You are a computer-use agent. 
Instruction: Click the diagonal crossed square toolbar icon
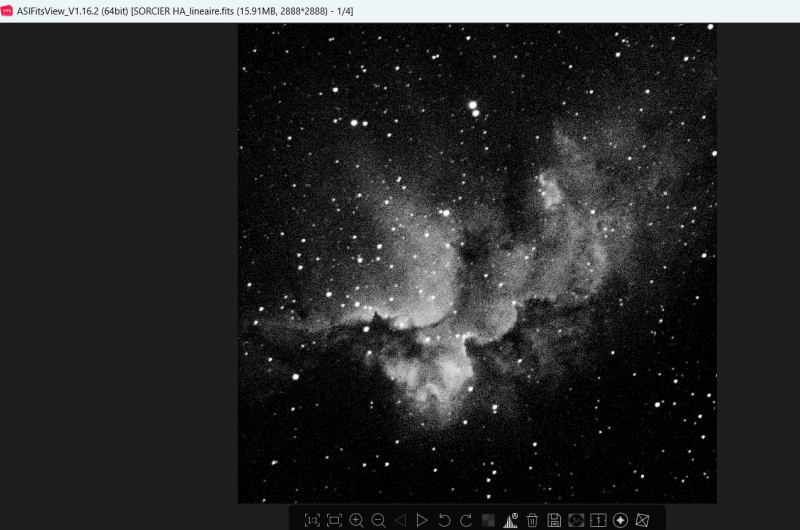pyautogui.click(x=642, y=520)
